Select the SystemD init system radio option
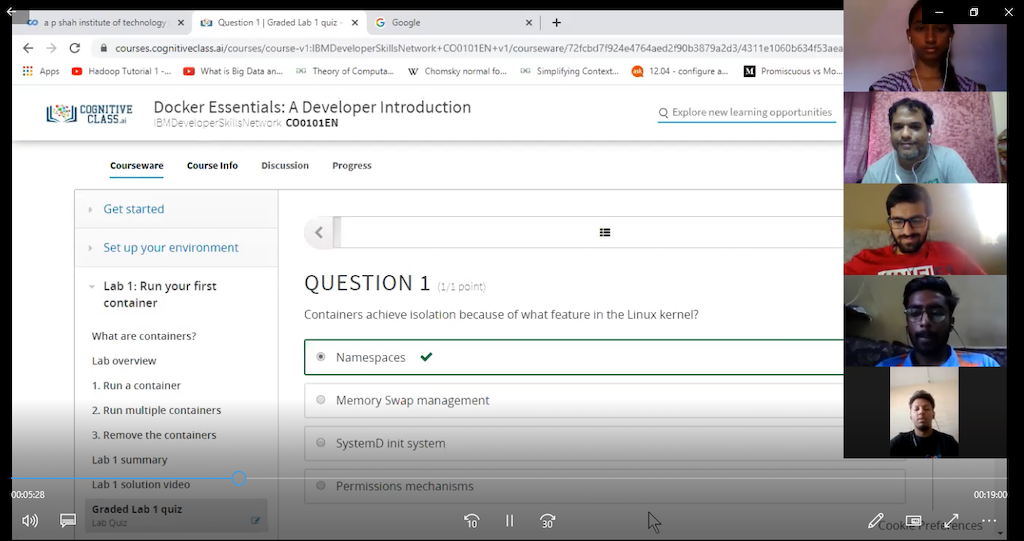 321,443
